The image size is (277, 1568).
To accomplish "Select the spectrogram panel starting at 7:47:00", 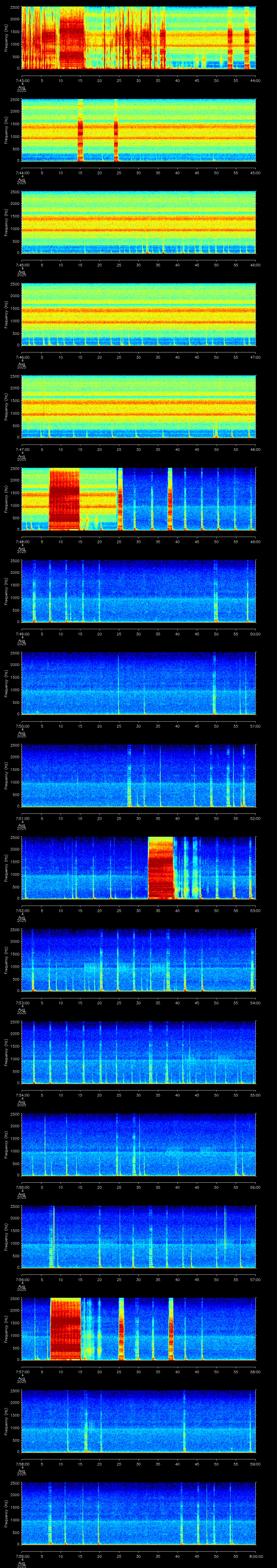I will (138, 407).
